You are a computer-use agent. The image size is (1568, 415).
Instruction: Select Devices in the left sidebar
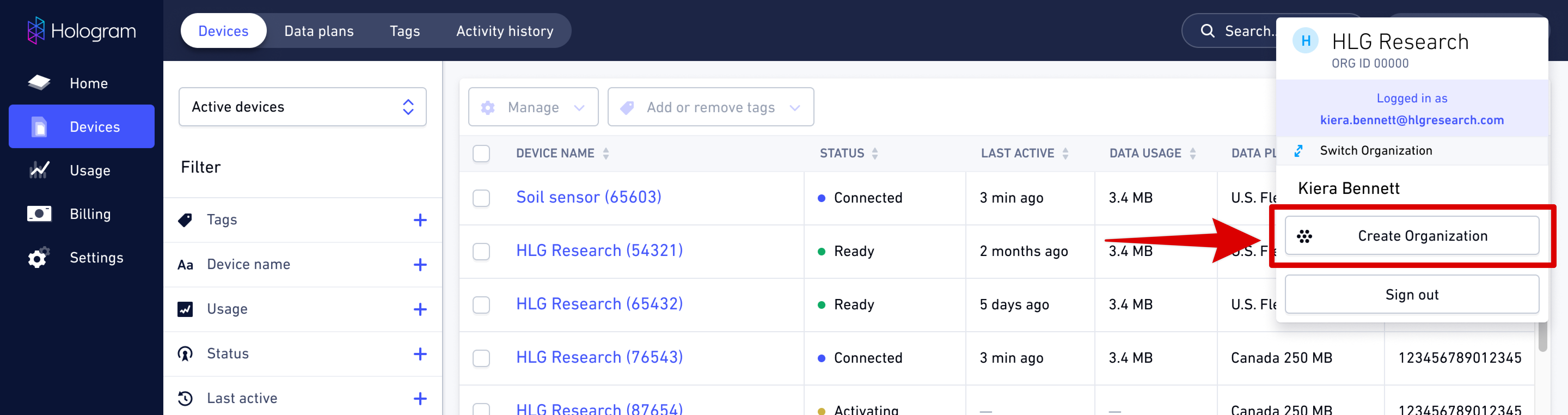point(82,127)
